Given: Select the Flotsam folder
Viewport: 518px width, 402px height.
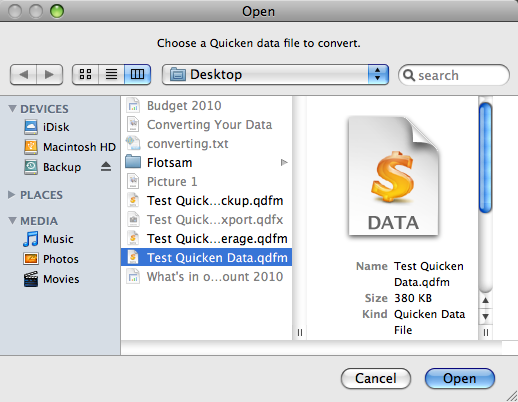Looking at the screenshot, I should [206, 163].
